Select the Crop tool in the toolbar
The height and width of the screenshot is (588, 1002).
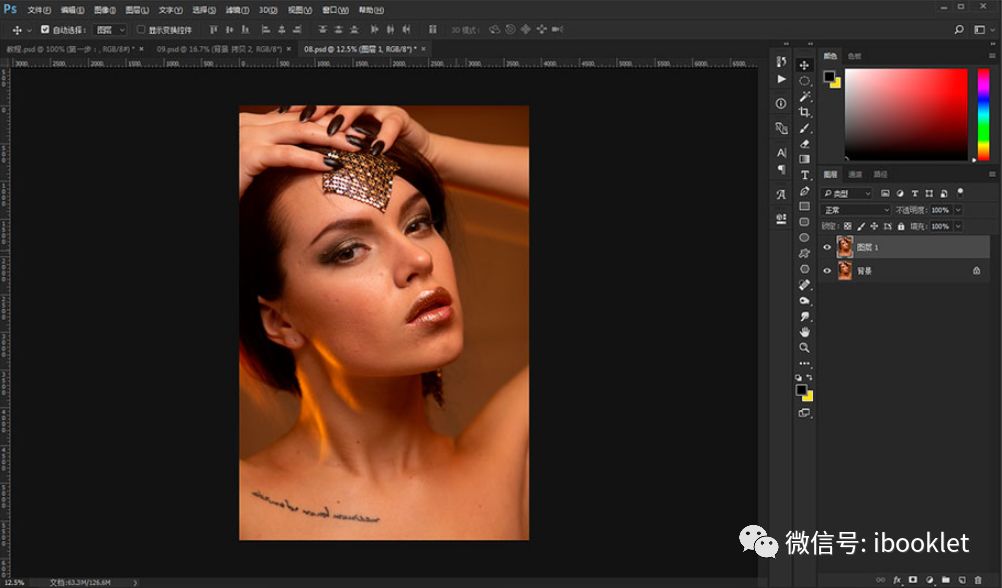click(805, 112)
